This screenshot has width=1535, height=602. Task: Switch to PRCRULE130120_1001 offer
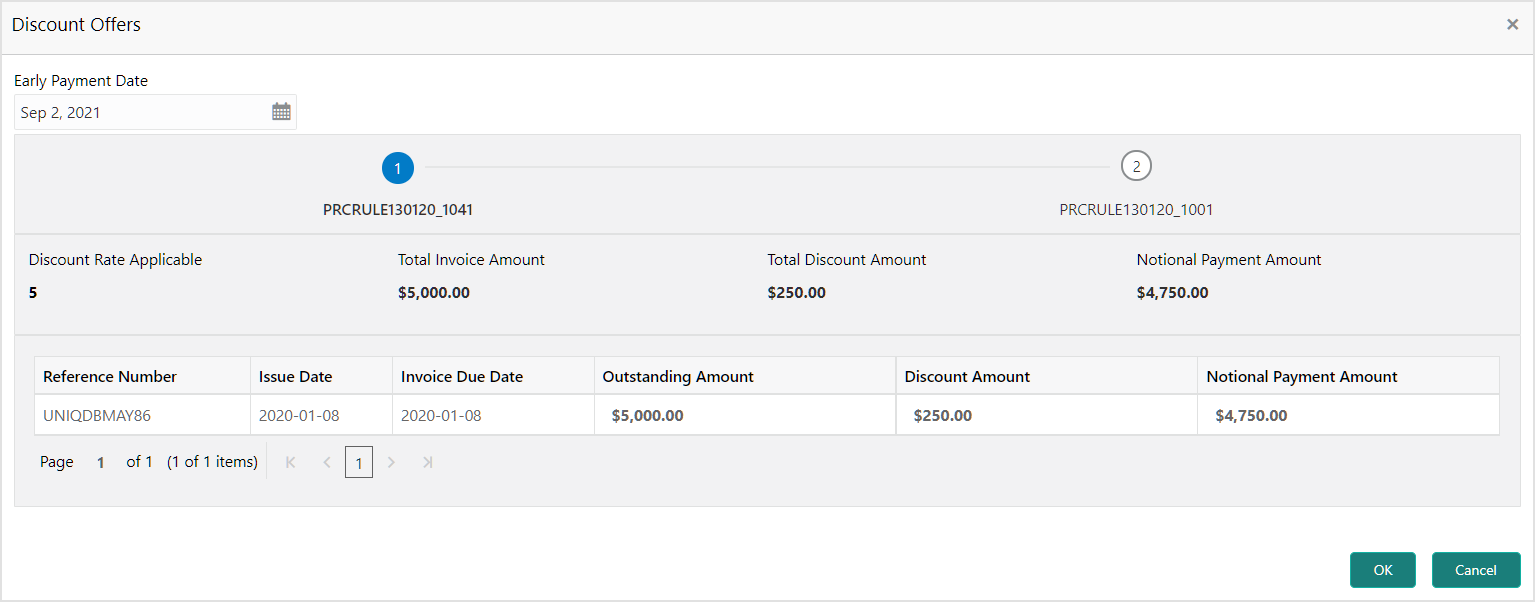[1136, 210]
